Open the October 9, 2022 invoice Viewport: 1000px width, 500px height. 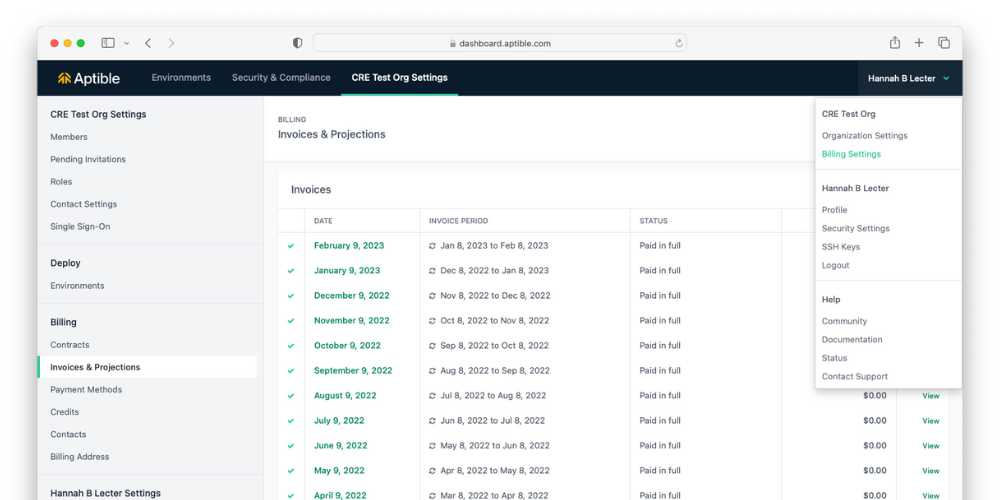coord(347,346)
